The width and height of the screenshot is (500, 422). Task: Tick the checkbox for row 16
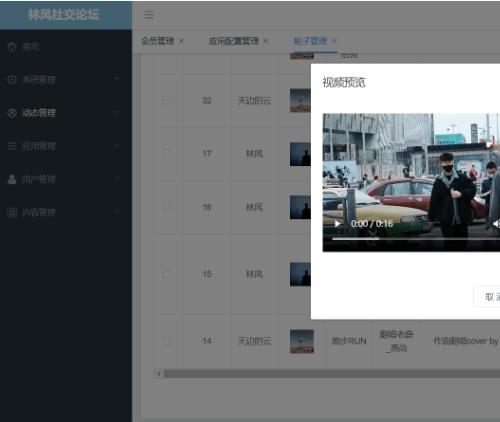[167, 207]
